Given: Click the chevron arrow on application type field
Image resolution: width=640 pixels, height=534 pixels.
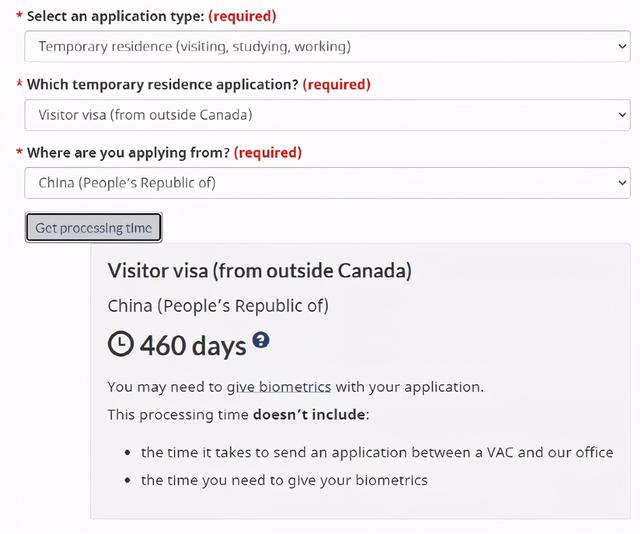Looking at the screenshot, I should tap(623, 46).
